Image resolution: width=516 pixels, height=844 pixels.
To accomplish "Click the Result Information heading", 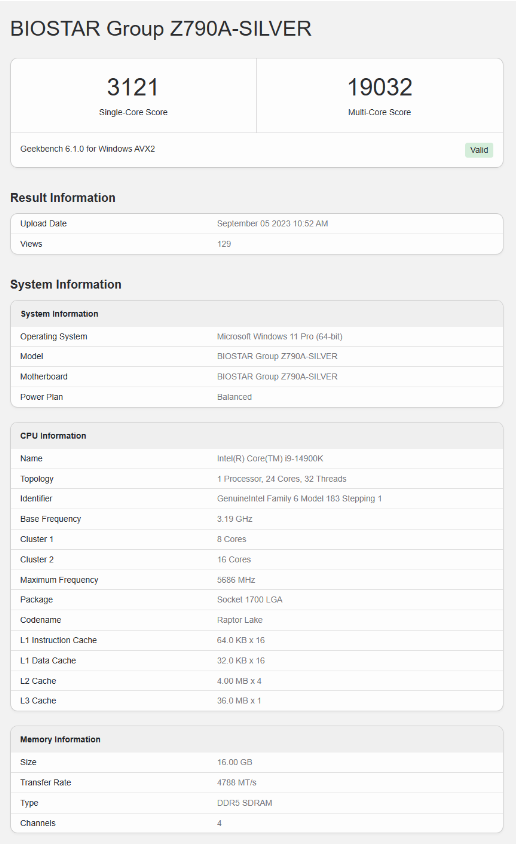I will (x=63, y=198).
